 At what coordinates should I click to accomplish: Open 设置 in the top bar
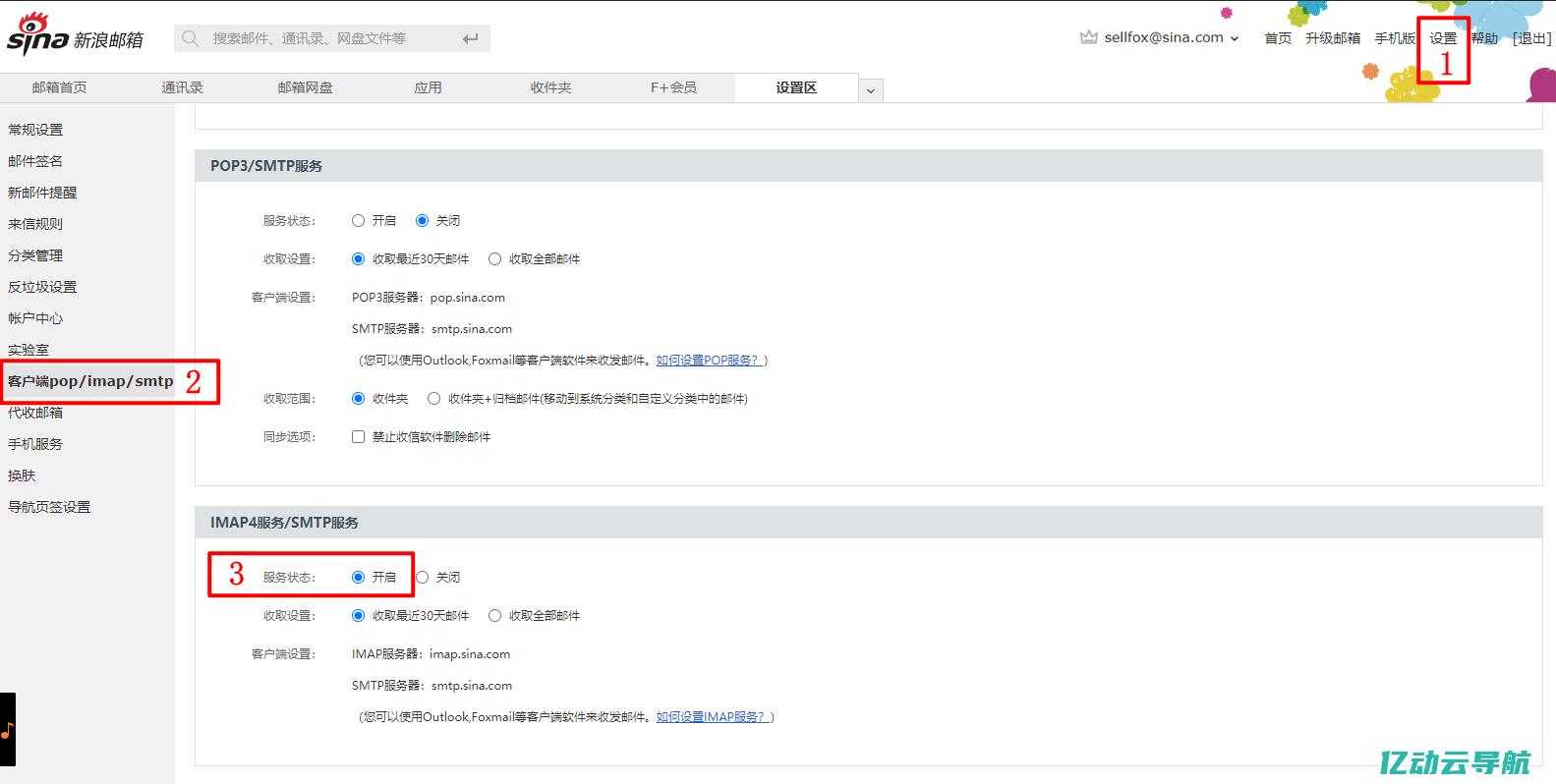[1443, 38]
